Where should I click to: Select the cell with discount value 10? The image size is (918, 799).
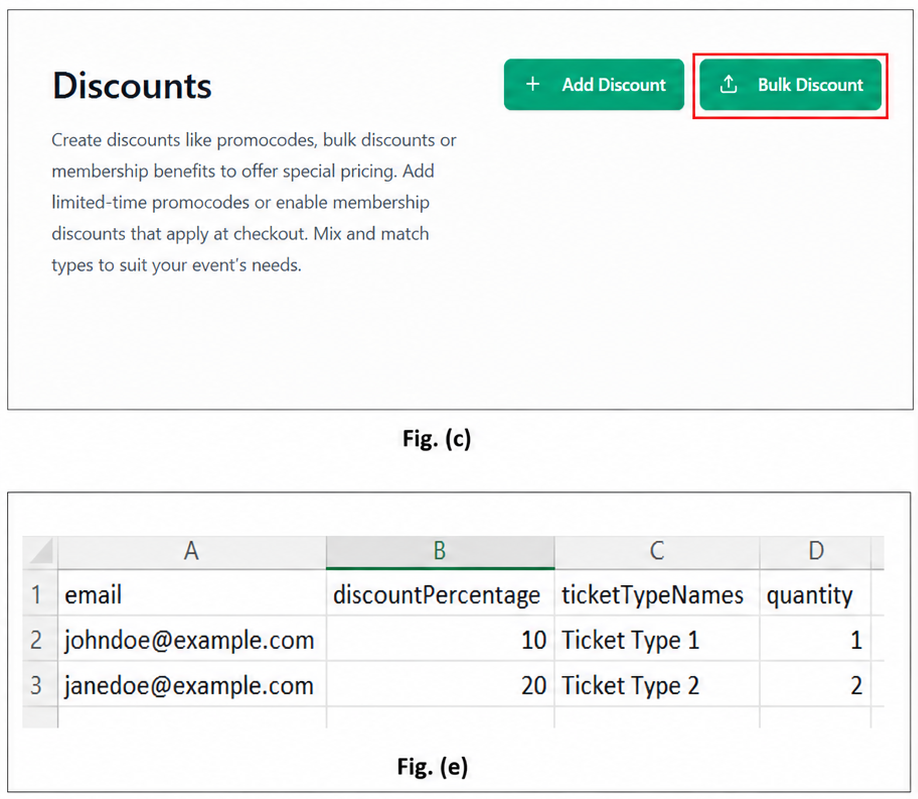pos(440,639)
